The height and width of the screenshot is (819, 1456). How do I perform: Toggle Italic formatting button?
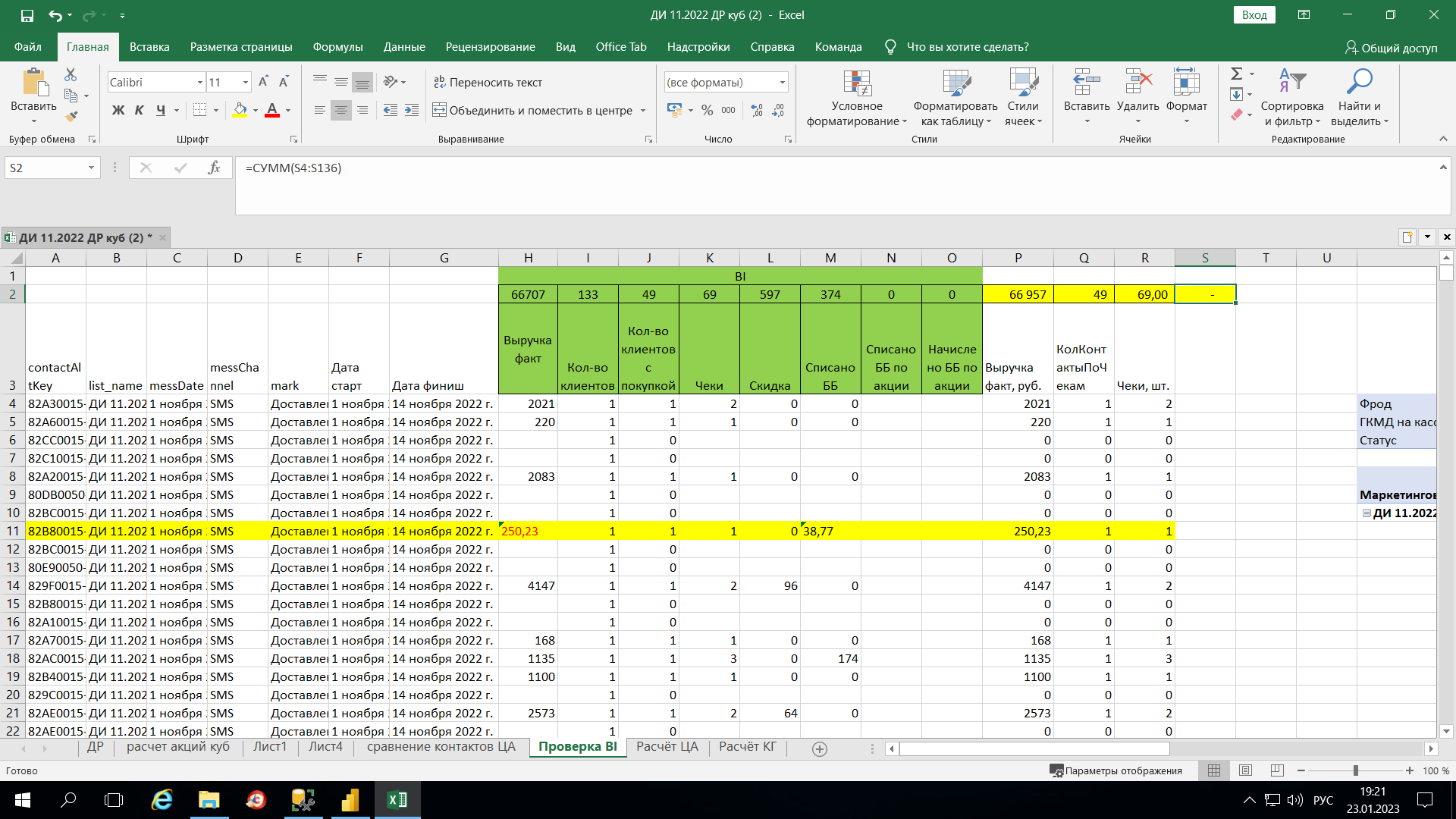pyautogui.click(x=140, y=110)
